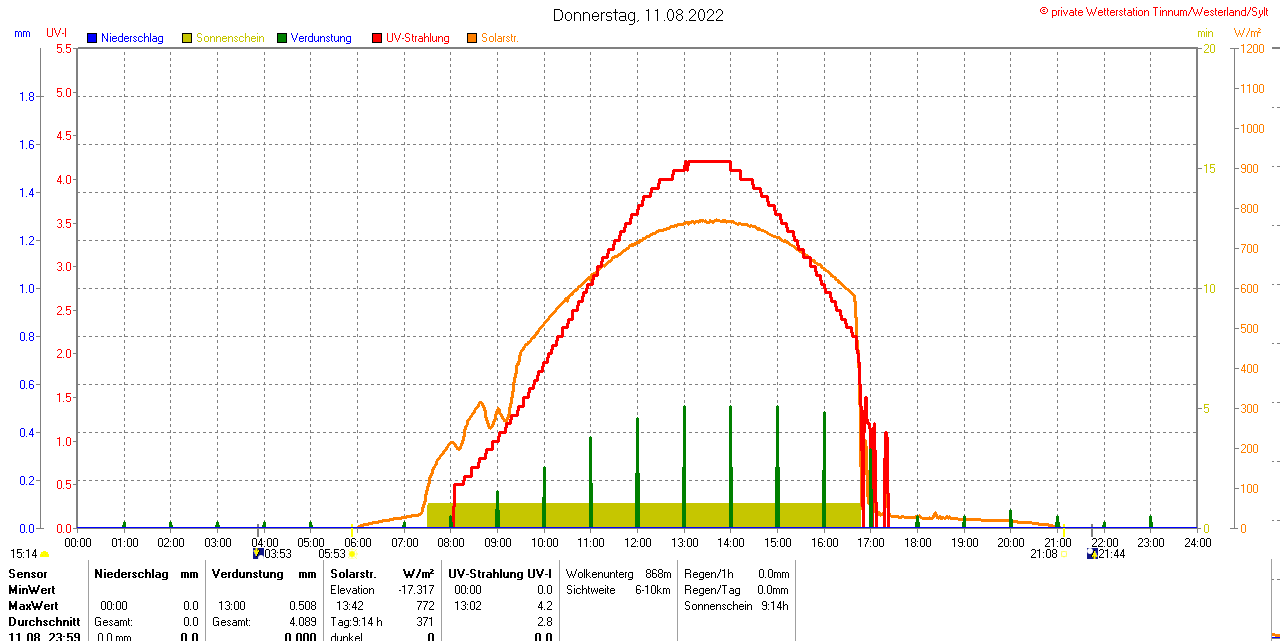
Task: Click the orange Solarstr. legend swatch
Action: pos(472,38)
